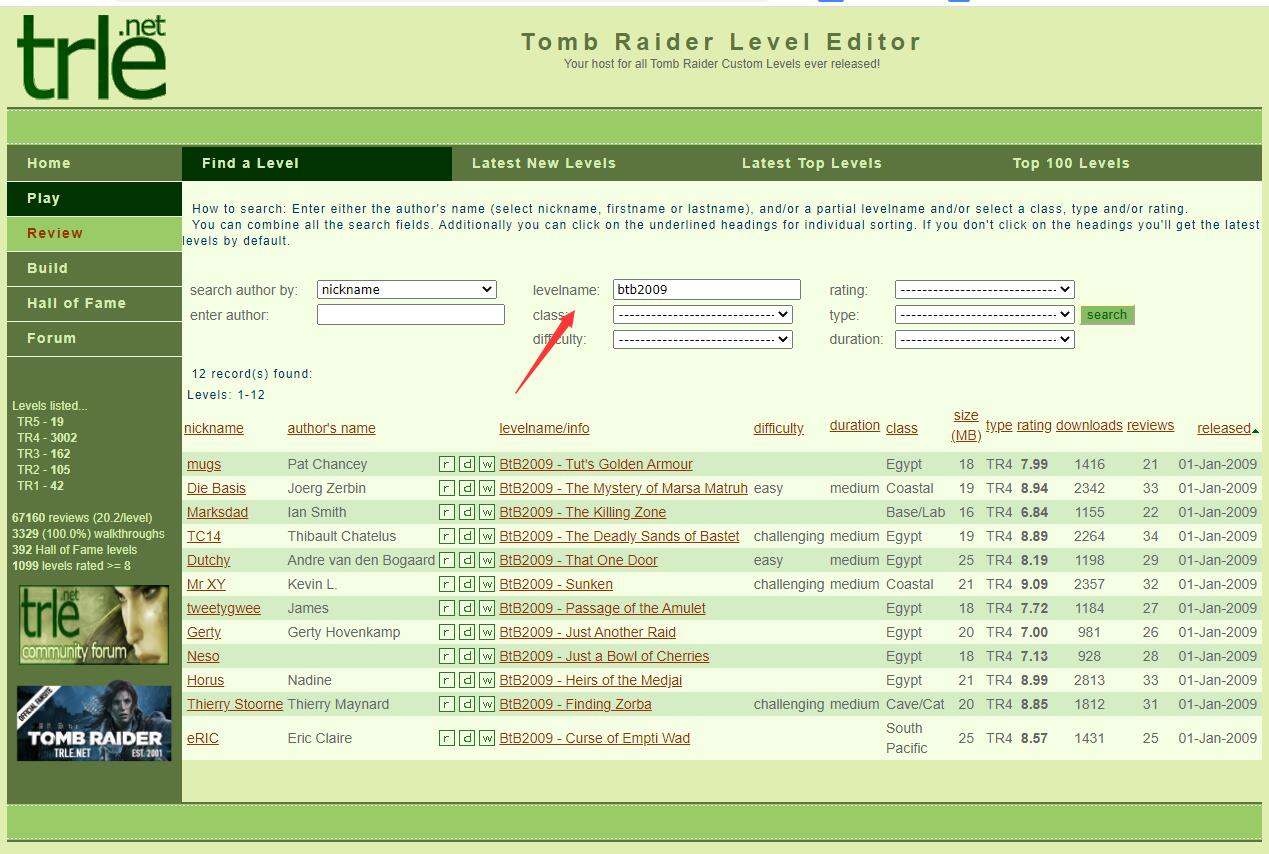The height and width of the screenshot is (854, 1269).
Task: Download icon for Just Another Raid
Action: (x=467, y=632)
